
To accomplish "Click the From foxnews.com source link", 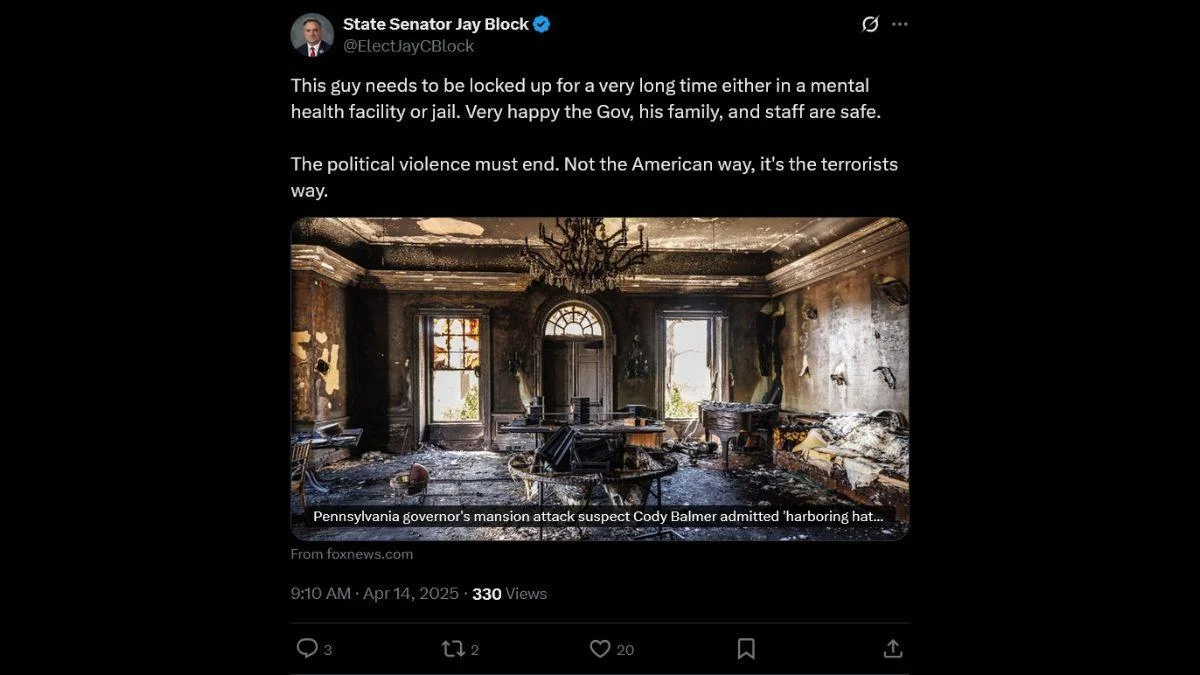I will (x=352, y=553).
